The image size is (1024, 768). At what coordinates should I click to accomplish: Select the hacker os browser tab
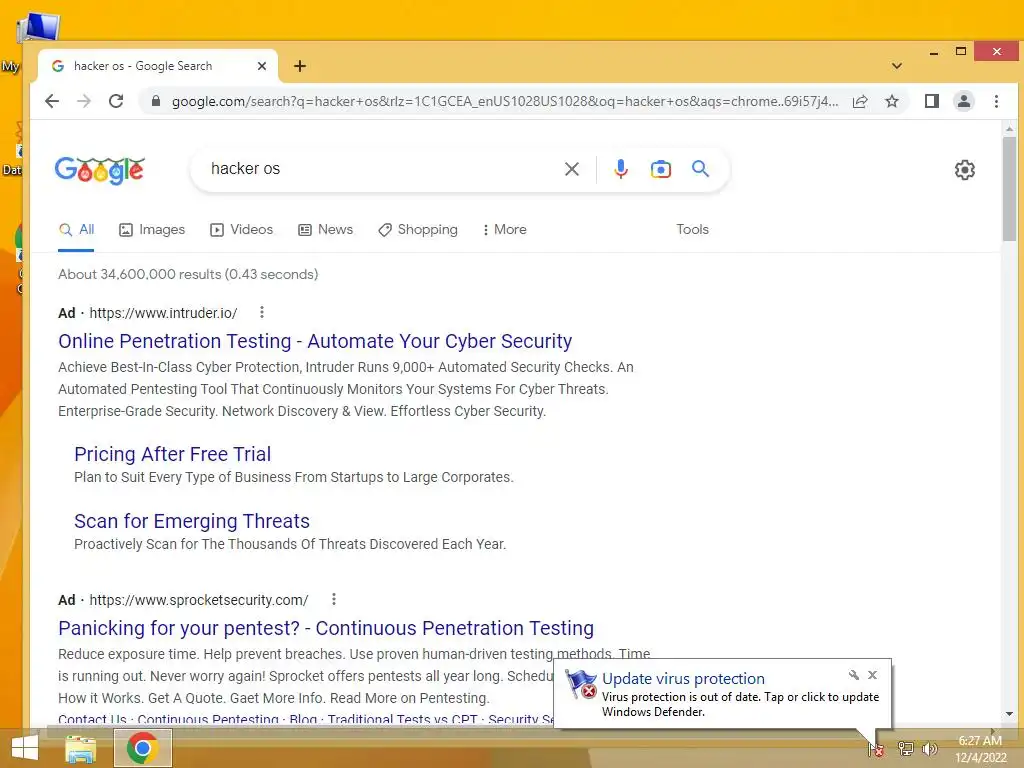[x=158, y=66]
